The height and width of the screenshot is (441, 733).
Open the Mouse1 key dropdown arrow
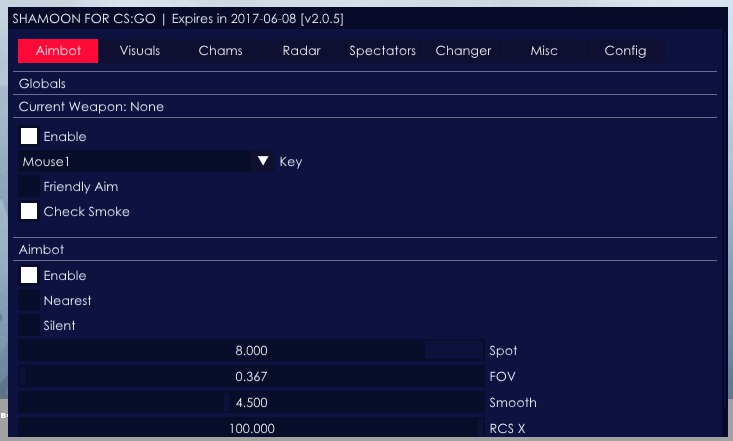(263, 161)
